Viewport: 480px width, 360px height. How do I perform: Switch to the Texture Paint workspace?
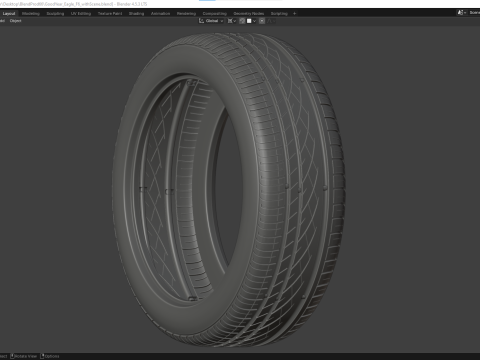click(110, 14)
